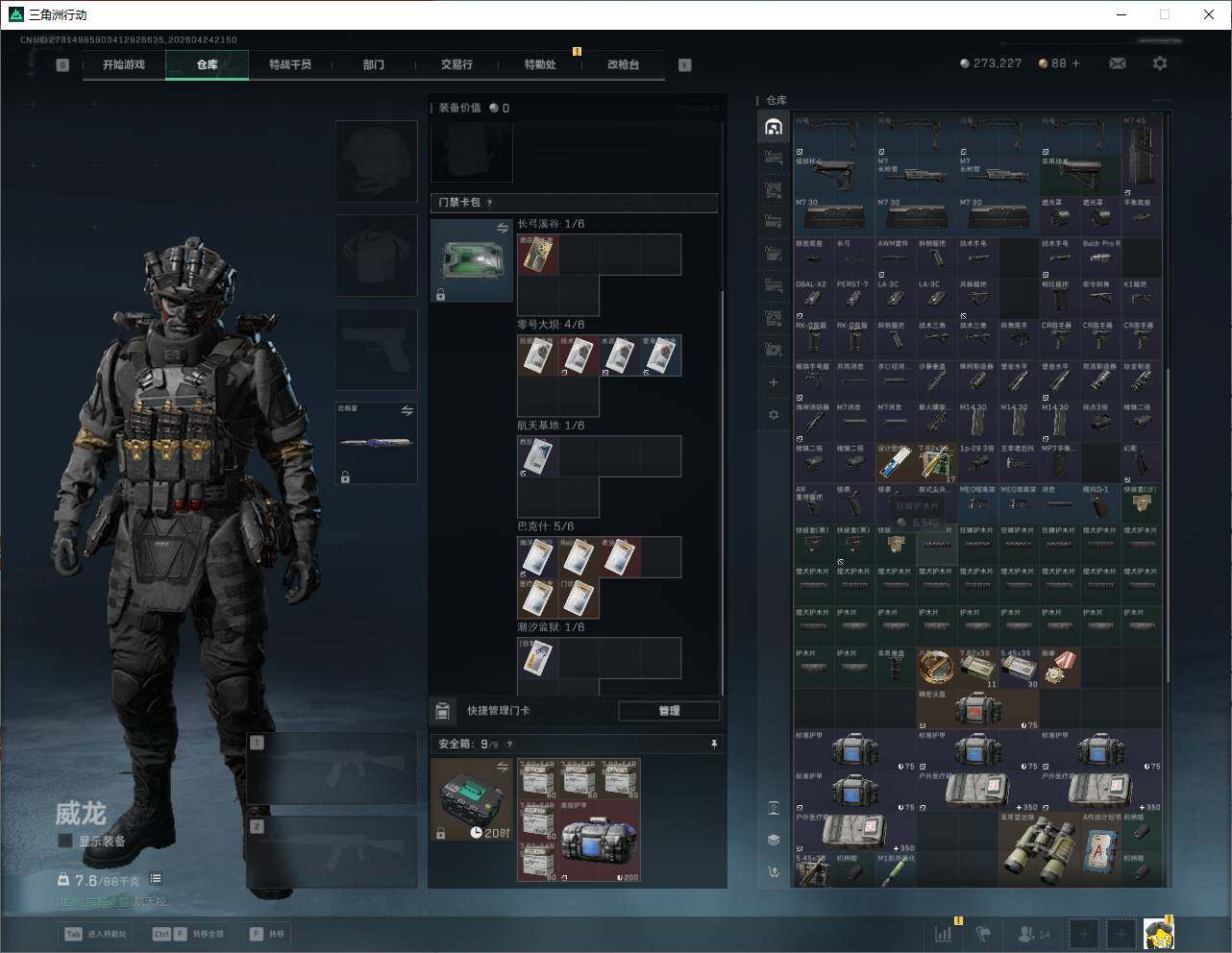Open the mail envelope icon

1118,63
